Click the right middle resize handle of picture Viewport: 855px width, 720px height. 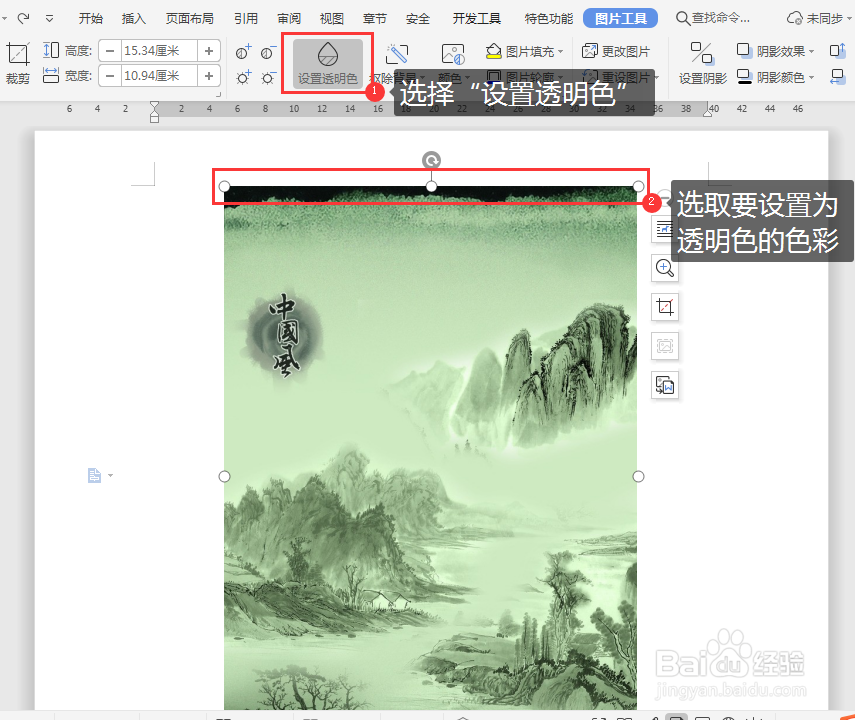(638, 476)
